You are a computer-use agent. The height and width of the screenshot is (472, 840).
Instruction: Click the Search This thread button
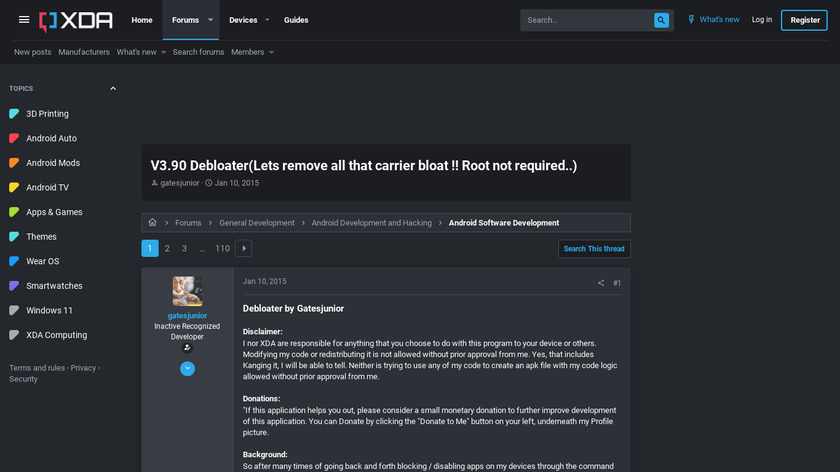tap(594, 249)
